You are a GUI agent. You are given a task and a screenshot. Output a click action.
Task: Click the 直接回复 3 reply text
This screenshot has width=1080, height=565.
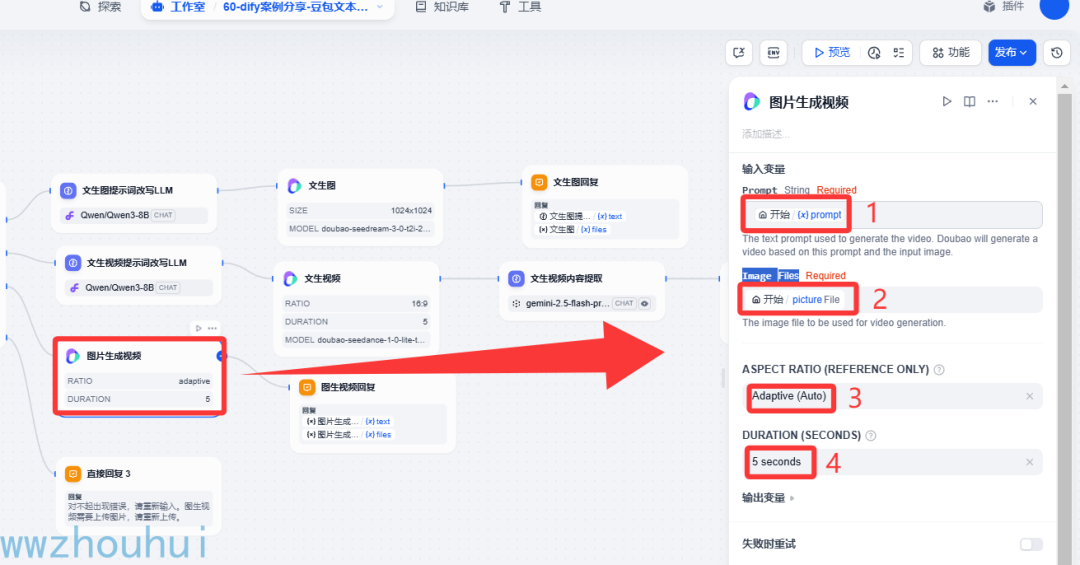pyautogui.click(x=138, y=511)
